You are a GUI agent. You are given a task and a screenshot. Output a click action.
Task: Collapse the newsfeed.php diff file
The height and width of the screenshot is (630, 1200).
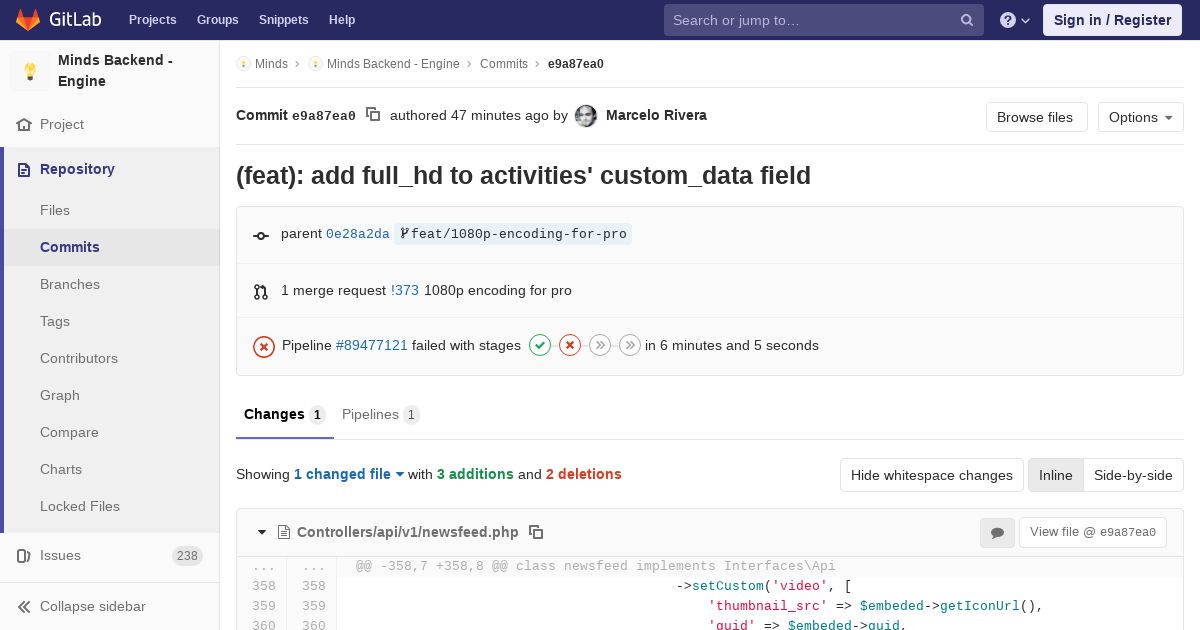(x=262, y=532)
